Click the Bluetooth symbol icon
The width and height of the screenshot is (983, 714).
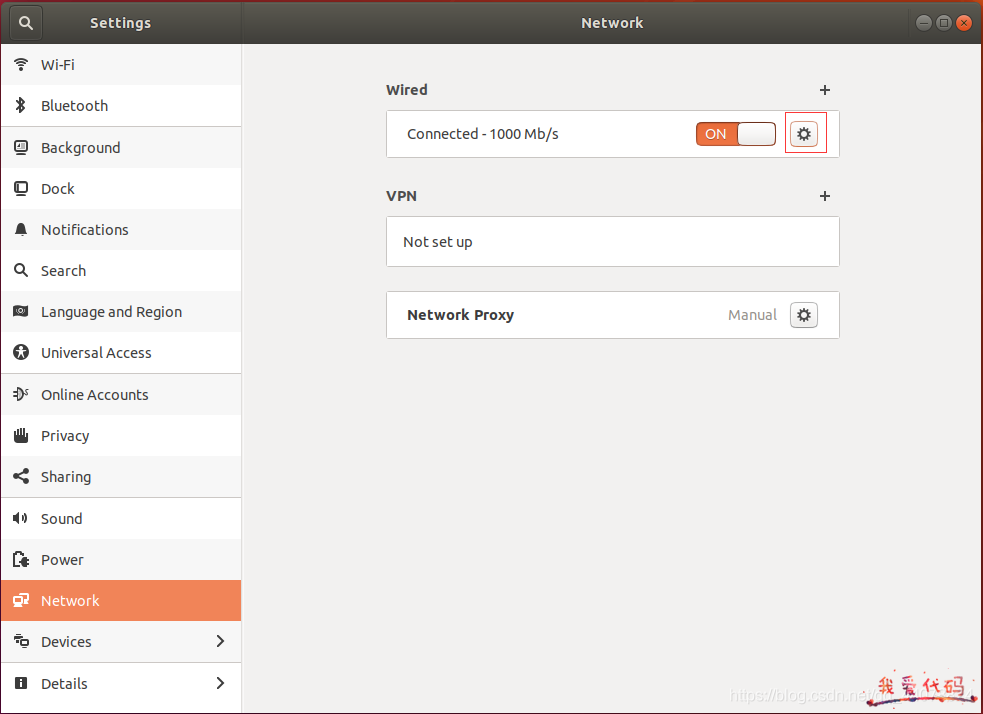[21, 105]
